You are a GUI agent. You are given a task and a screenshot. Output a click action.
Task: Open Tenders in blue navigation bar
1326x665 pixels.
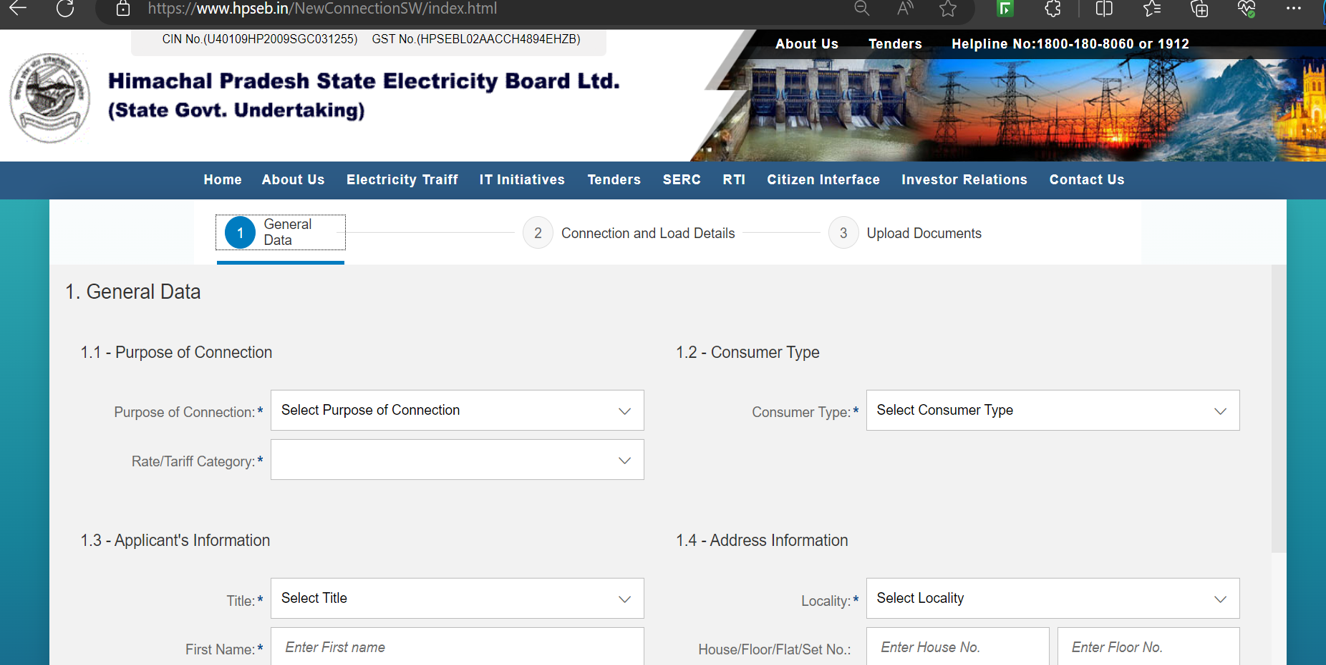[x=614, y=180]
